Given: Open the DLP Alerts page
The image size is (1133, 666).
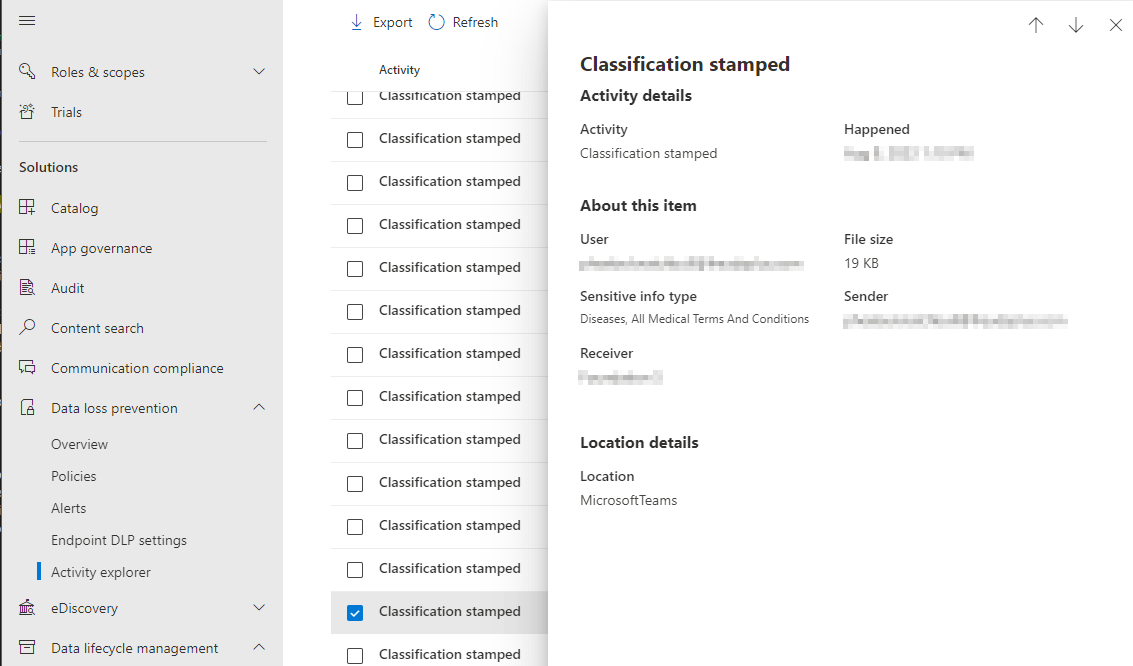Looking at the screenshot, I should tap(69, 508).
